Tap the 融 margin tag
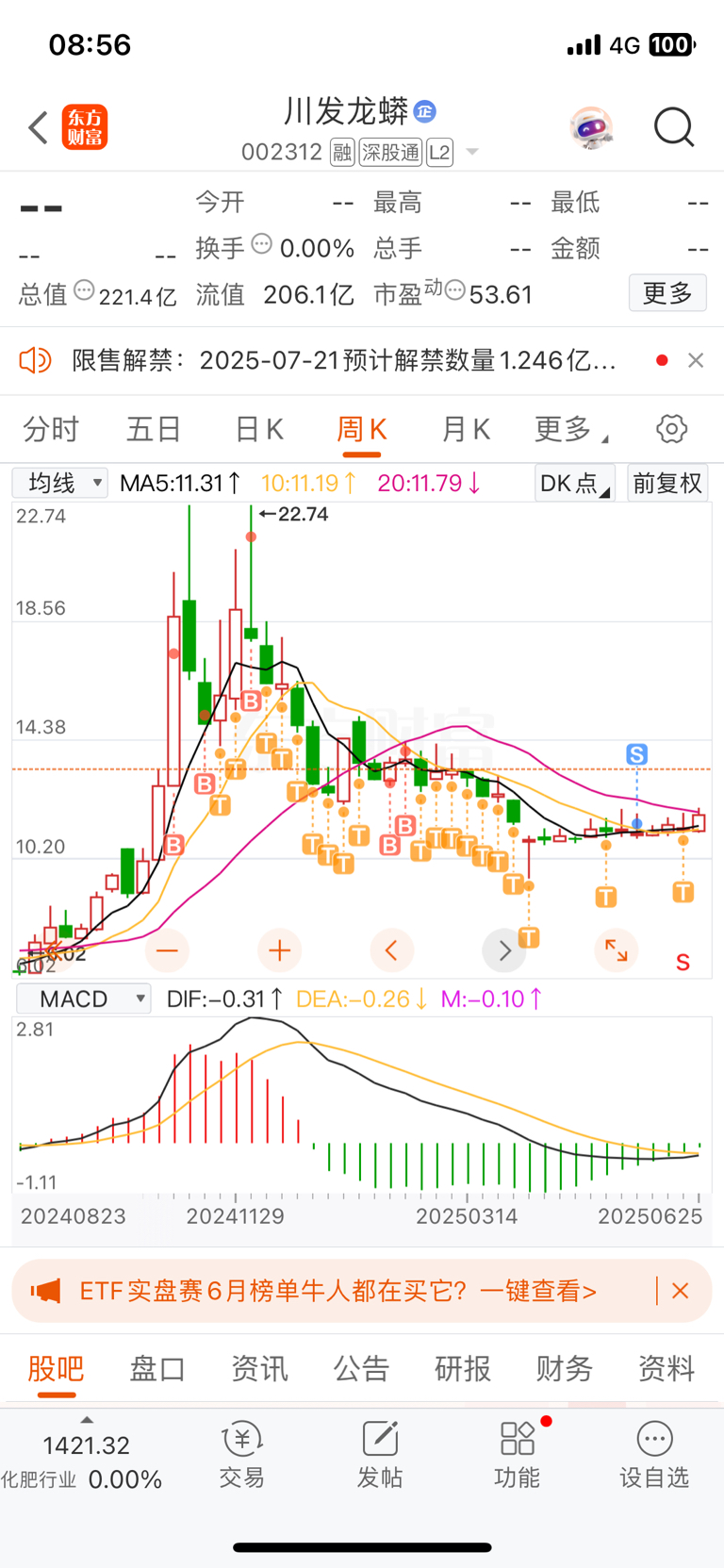724x1568 pixels. coord(342,153)
